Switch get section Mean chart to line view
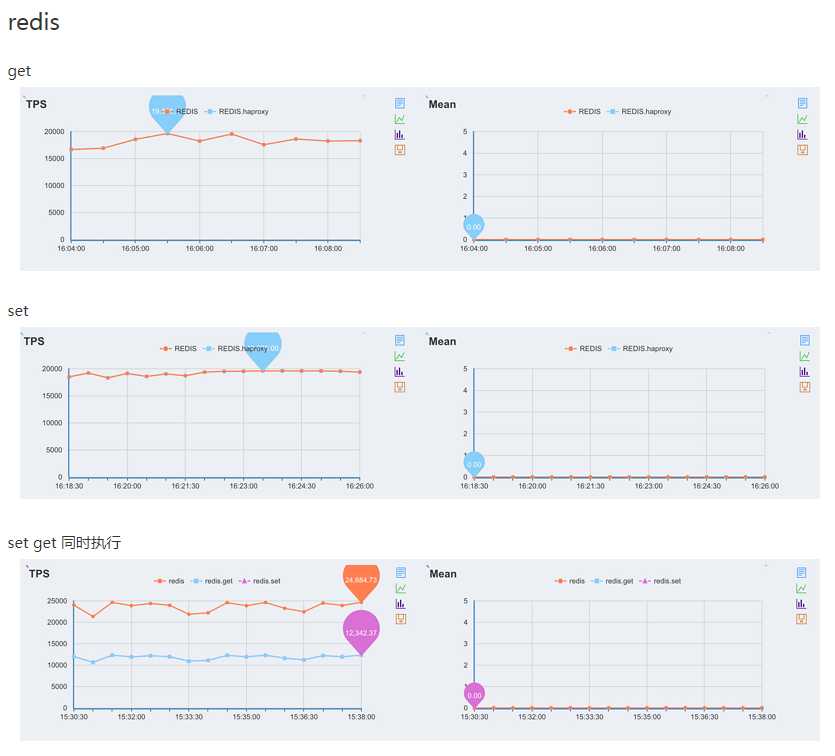The image size is (835, 756). point(803,119)
